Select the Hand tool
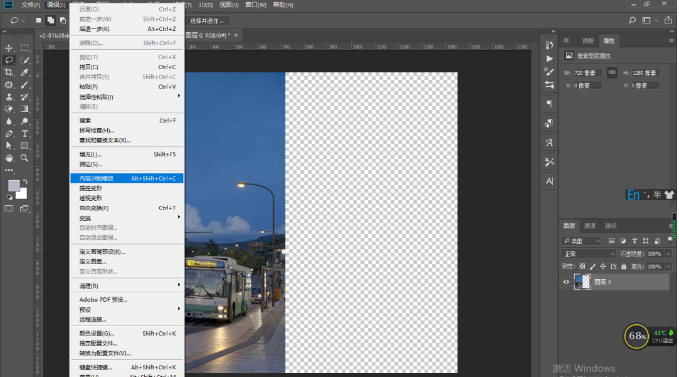 pos(9,158)
